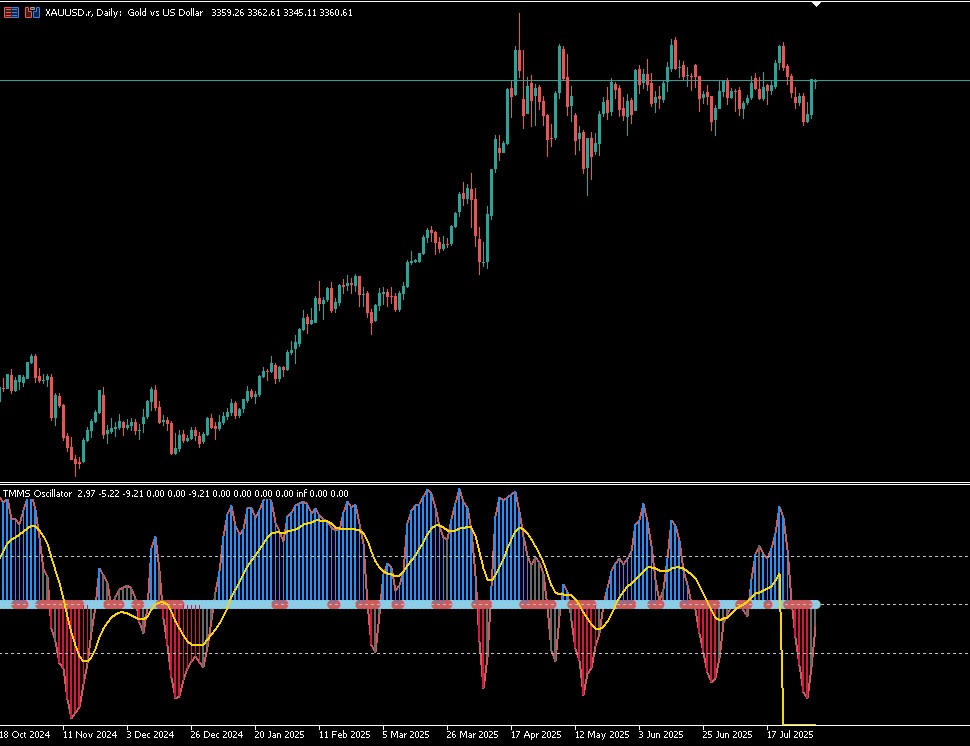Screen dimensions: 970x746
Task: Click the 26 Dec 2024 date label
Action: [x=217, y=735]
